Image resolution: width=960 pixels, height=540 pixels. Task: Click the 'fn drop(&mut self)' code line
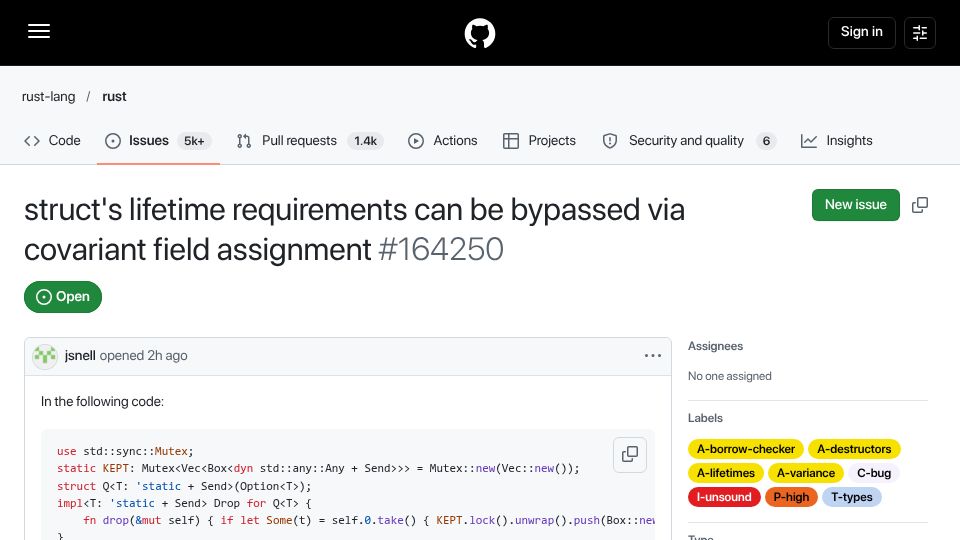(x=369, y=520)
